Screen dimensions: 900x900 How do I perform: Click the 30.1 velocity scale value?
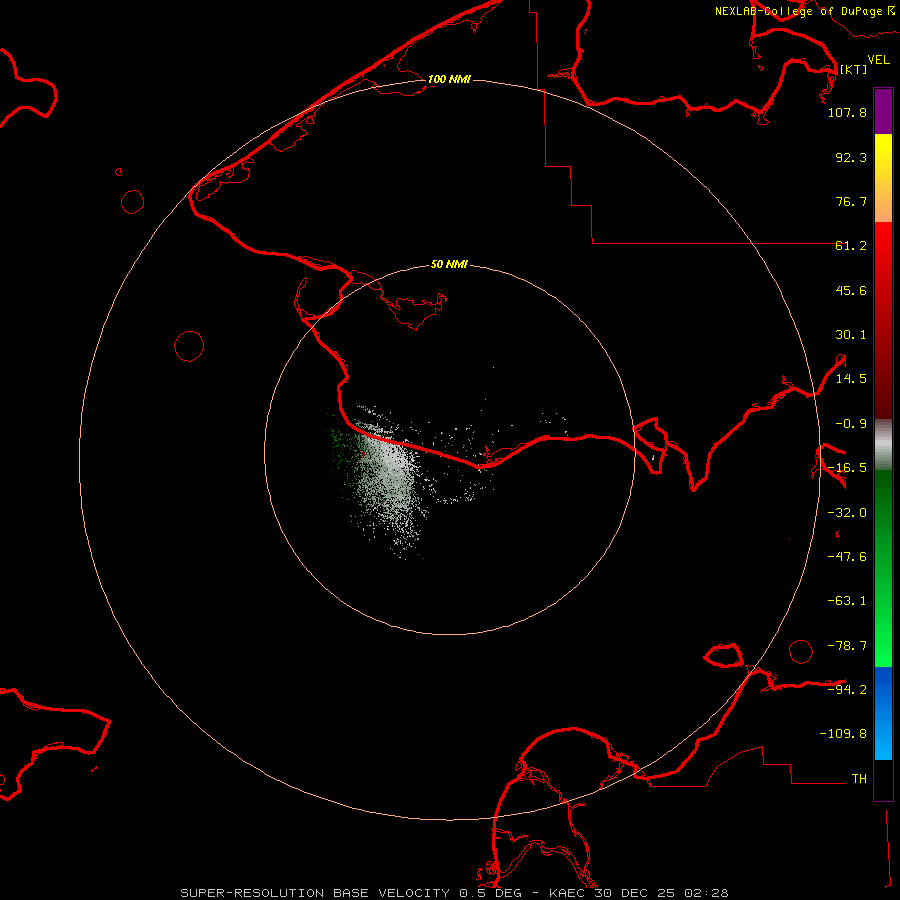[851, 335]
